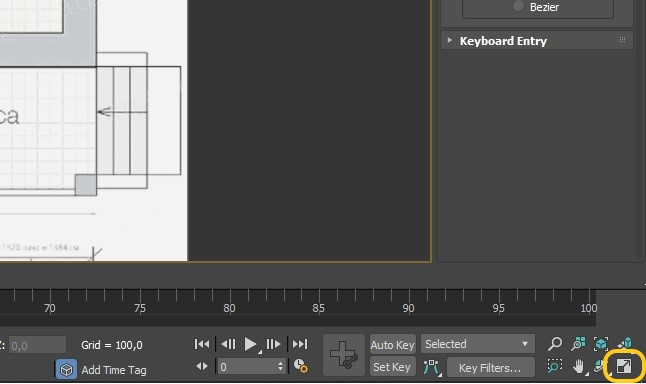646x384 pixels.
Task: Toggle Set Key mode
Action: 393,367
